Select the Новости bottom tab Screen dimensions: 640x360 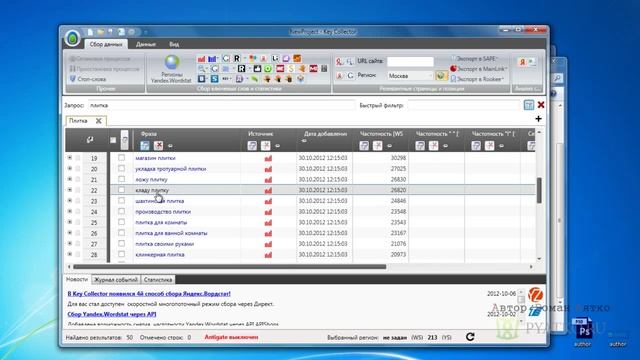(77, 279)
